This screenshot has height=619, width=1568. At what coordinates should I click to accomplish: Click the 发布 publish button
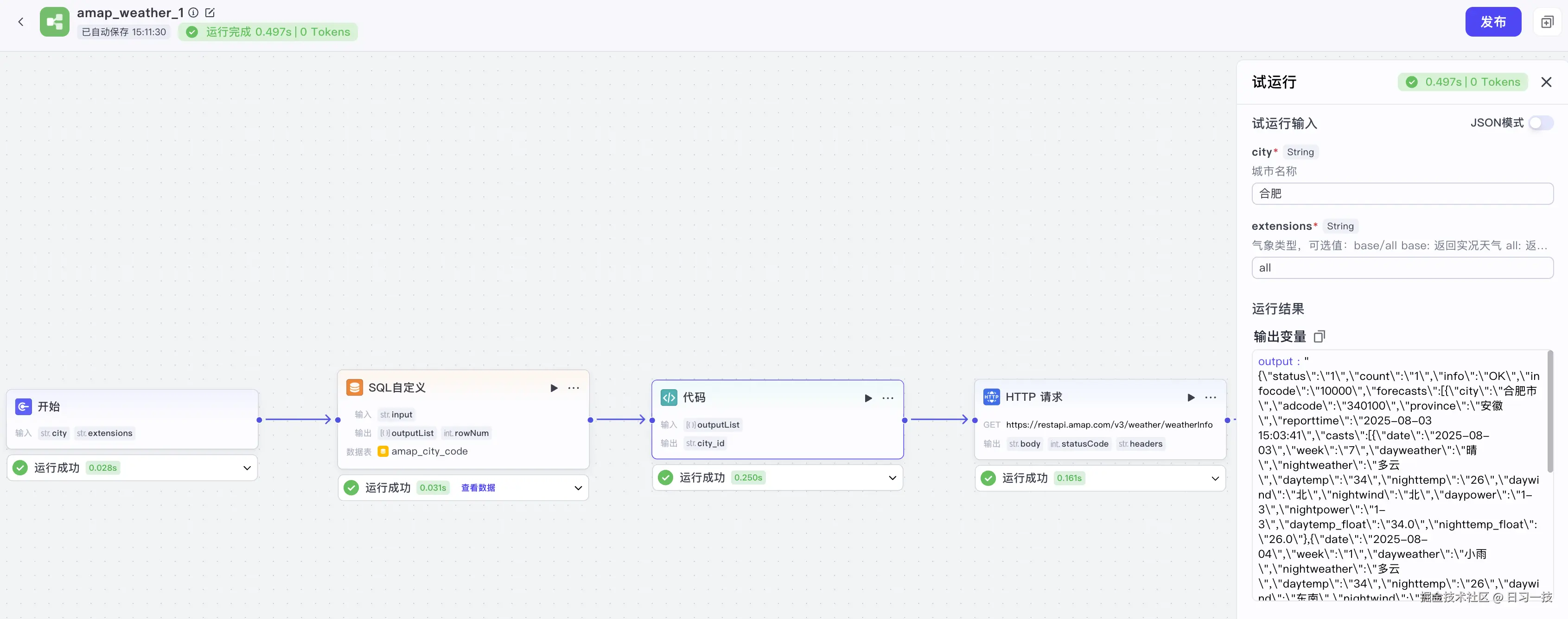[1493, 21]
